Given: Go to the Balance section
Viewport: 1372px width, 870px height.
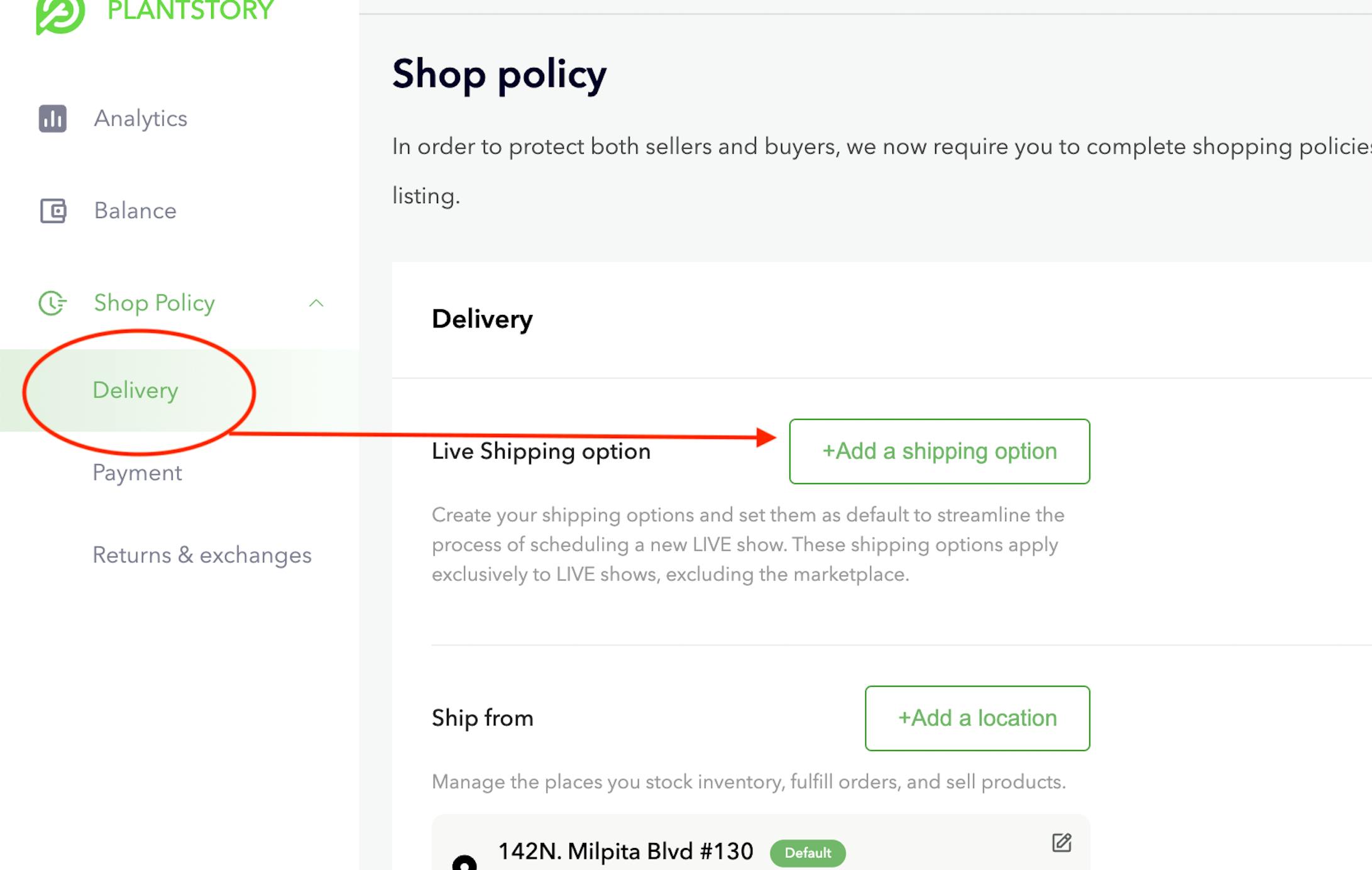Looking at the screenshot, I should pyautogui.click(x=135, y=211).
